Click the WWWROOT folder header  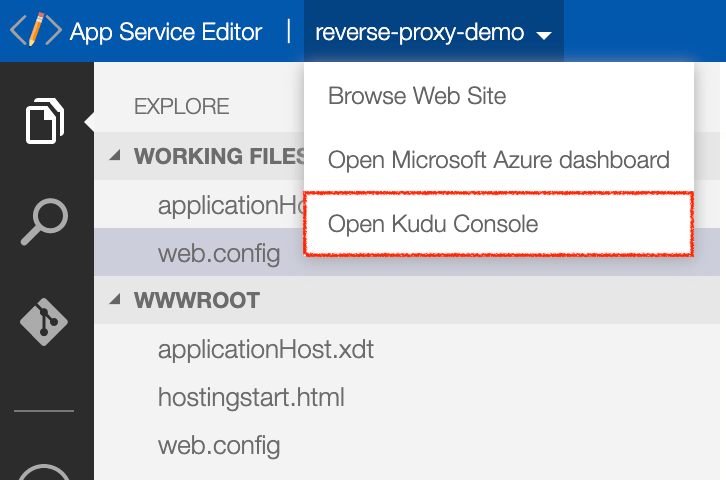tap(197, 300)
